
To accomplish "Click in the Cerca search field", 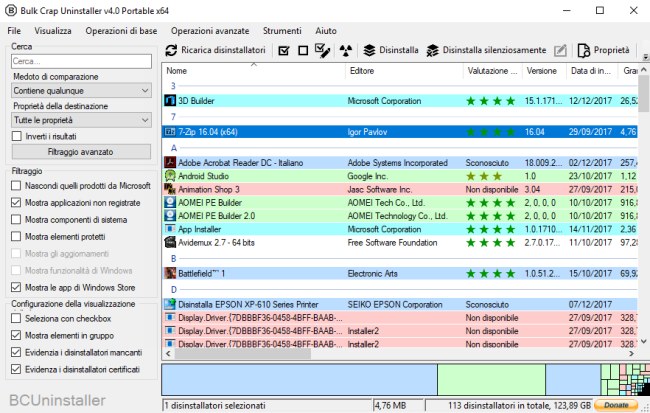I will coord(81,61).
